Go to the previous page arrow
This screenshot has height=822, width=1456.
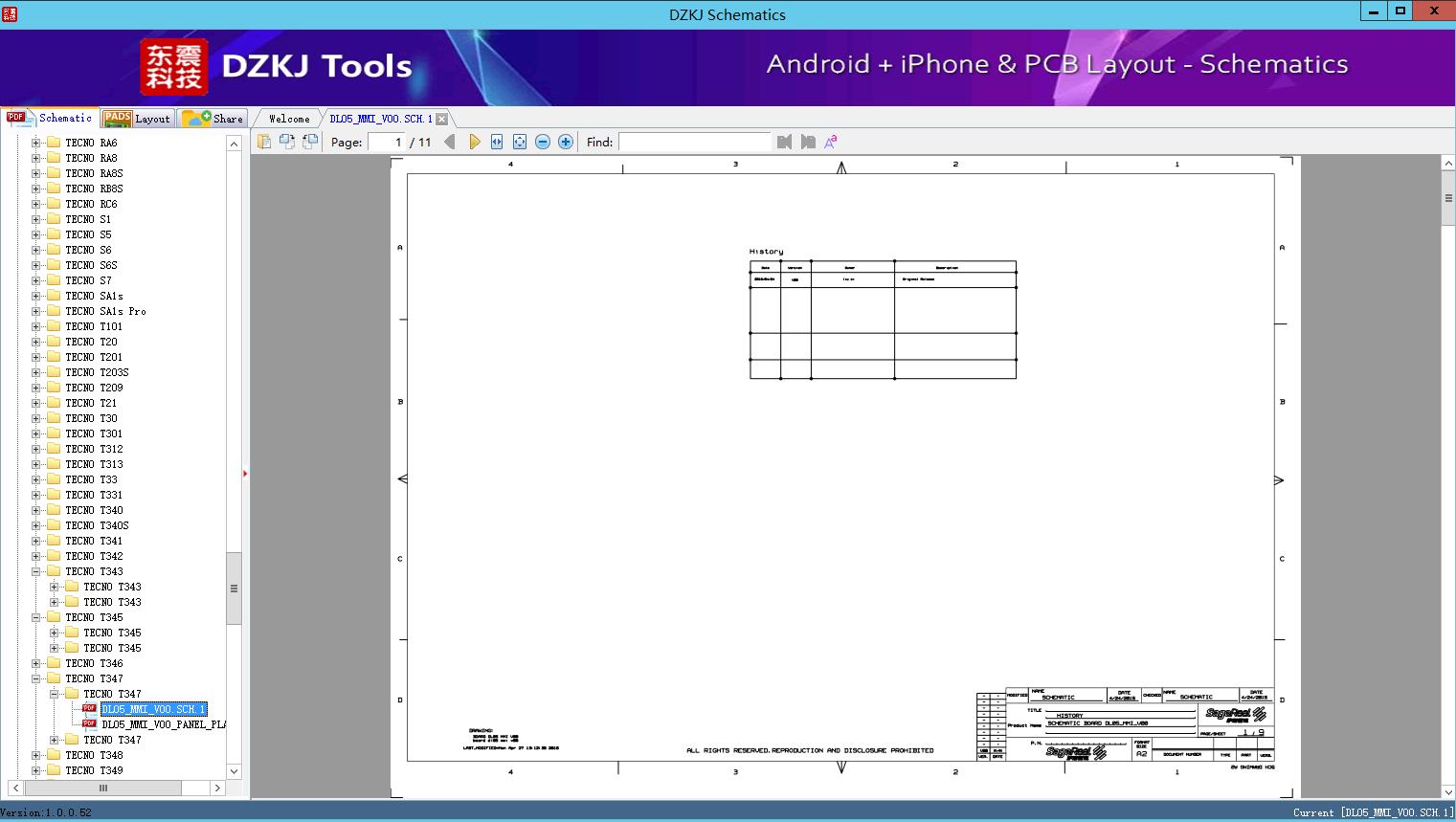point(450,142)
